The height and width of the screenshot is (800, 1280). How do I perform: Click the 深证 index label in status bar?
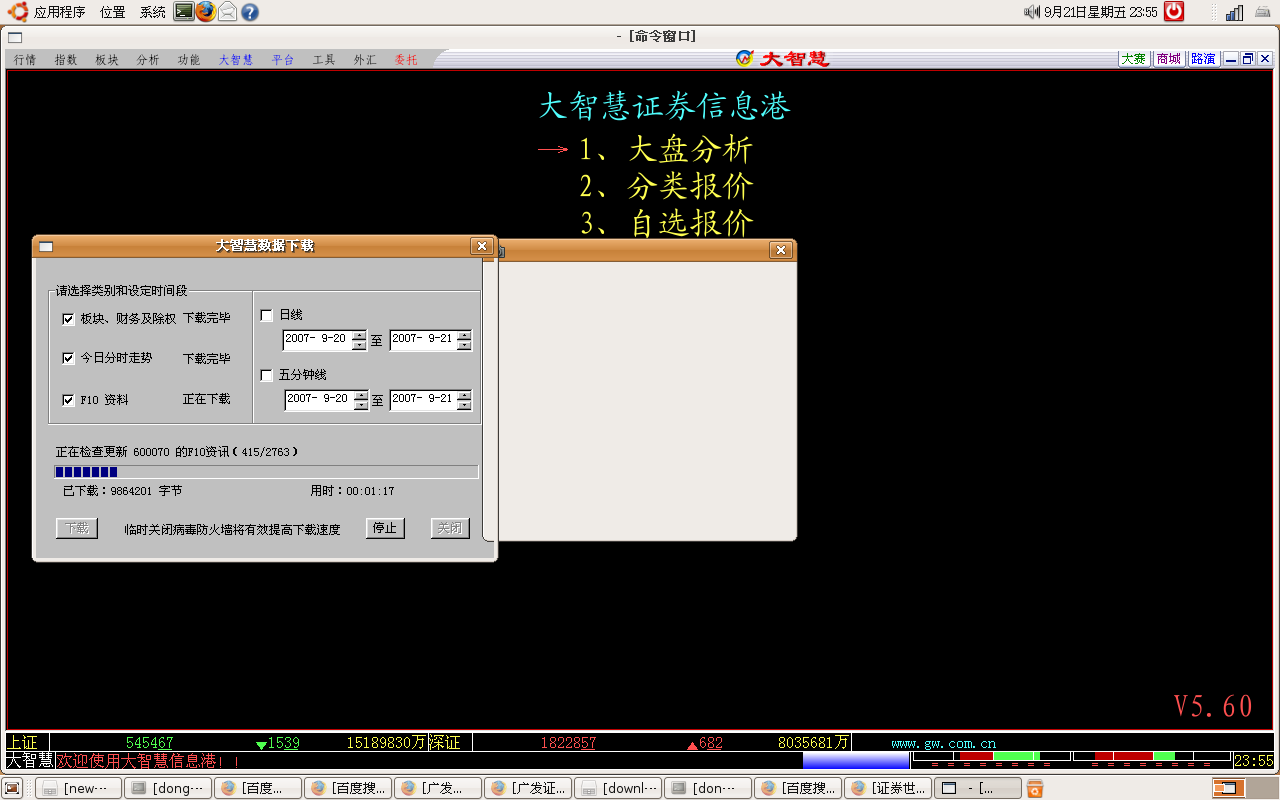coord(444,742)
